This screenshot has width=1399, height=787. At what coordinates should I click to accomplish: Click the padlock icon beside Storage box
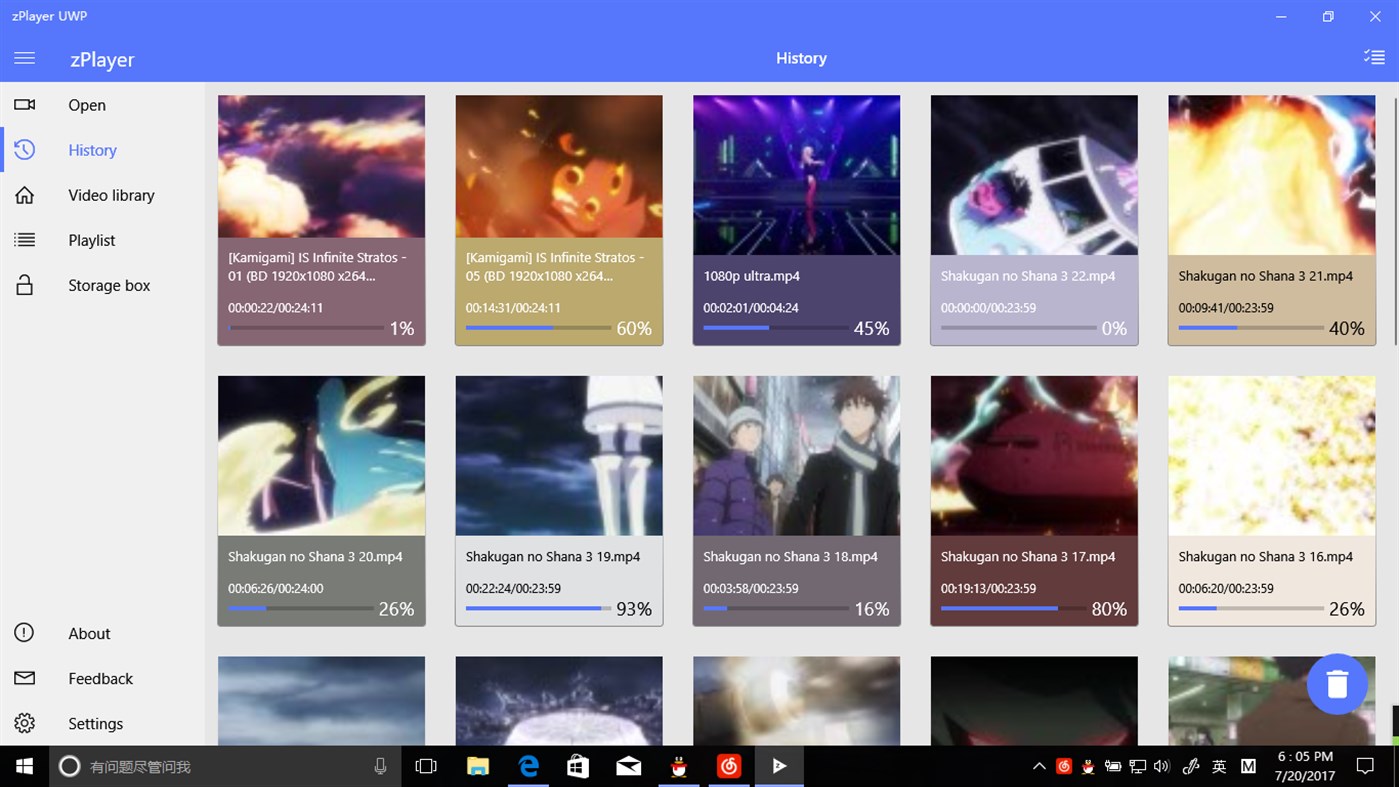pos(24,285)
